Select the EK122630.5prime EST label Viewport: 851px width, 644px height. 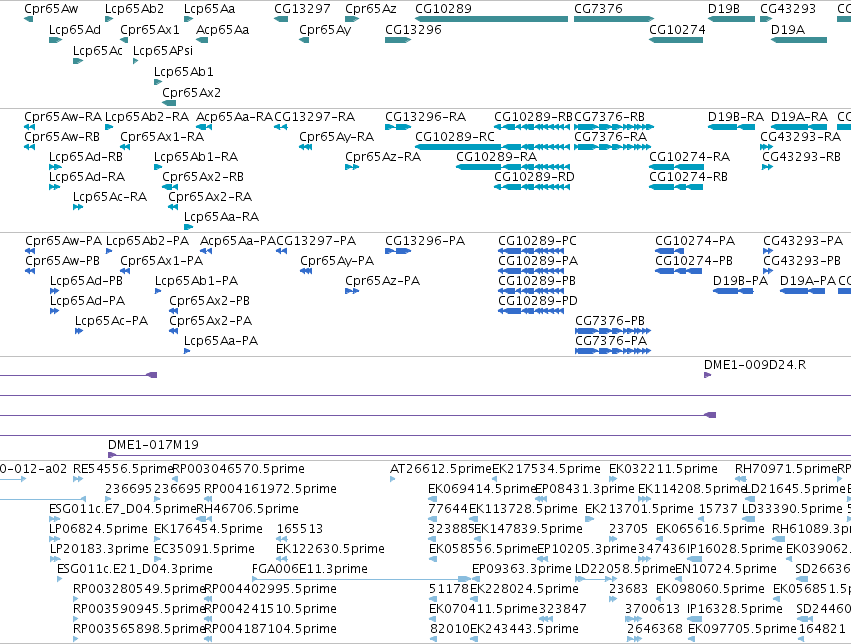[331, 549]
